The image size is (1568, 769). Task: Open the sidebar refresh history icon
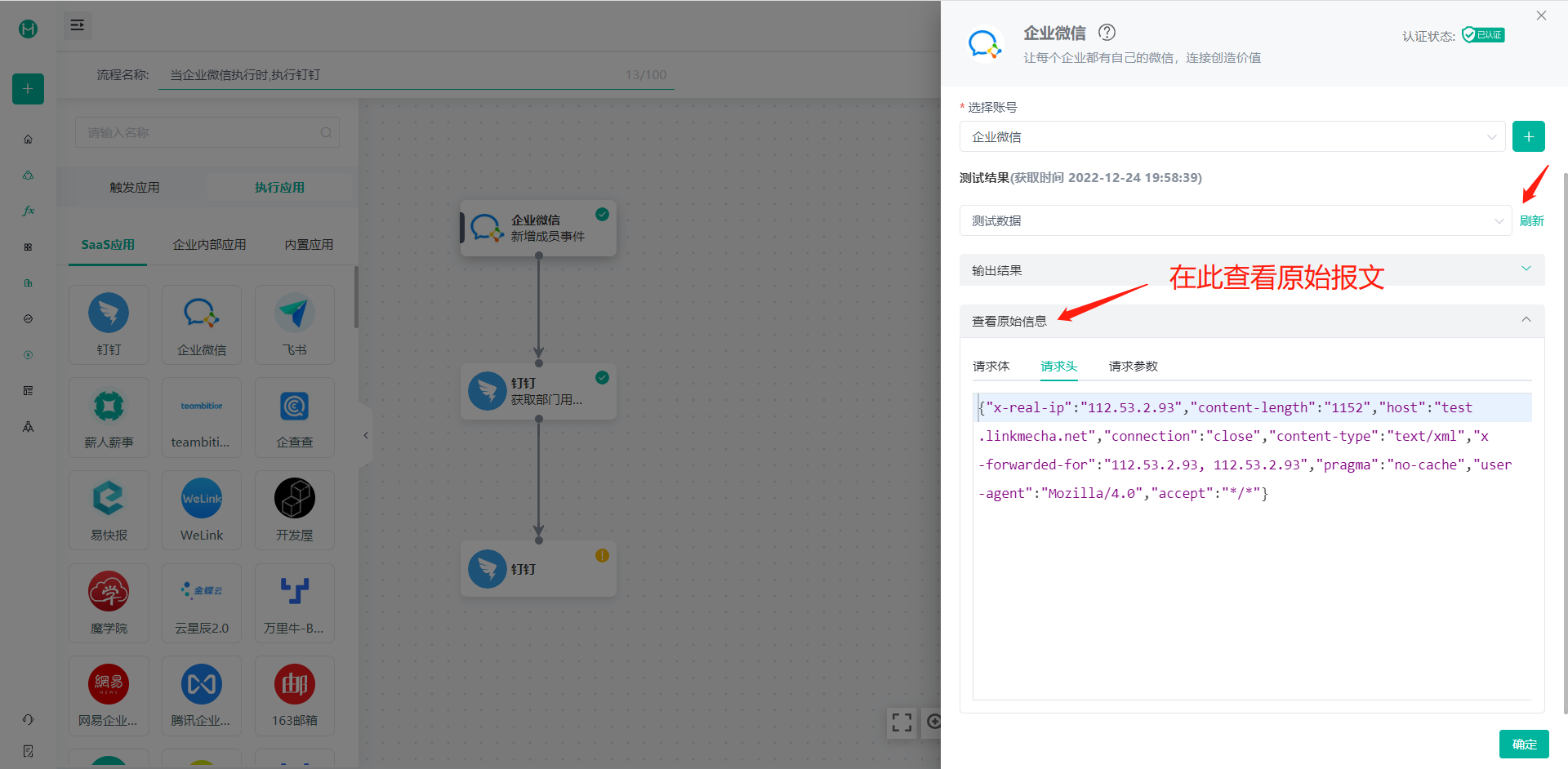click(28, 719)
